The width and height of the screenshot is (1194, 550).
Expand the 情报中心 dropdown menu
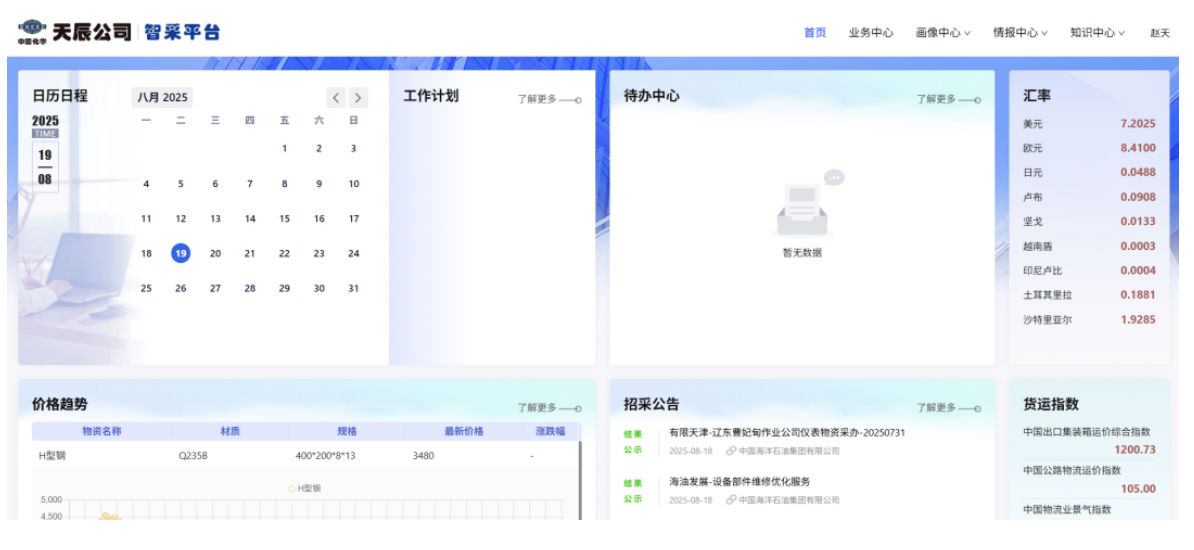click(1020, 33)
